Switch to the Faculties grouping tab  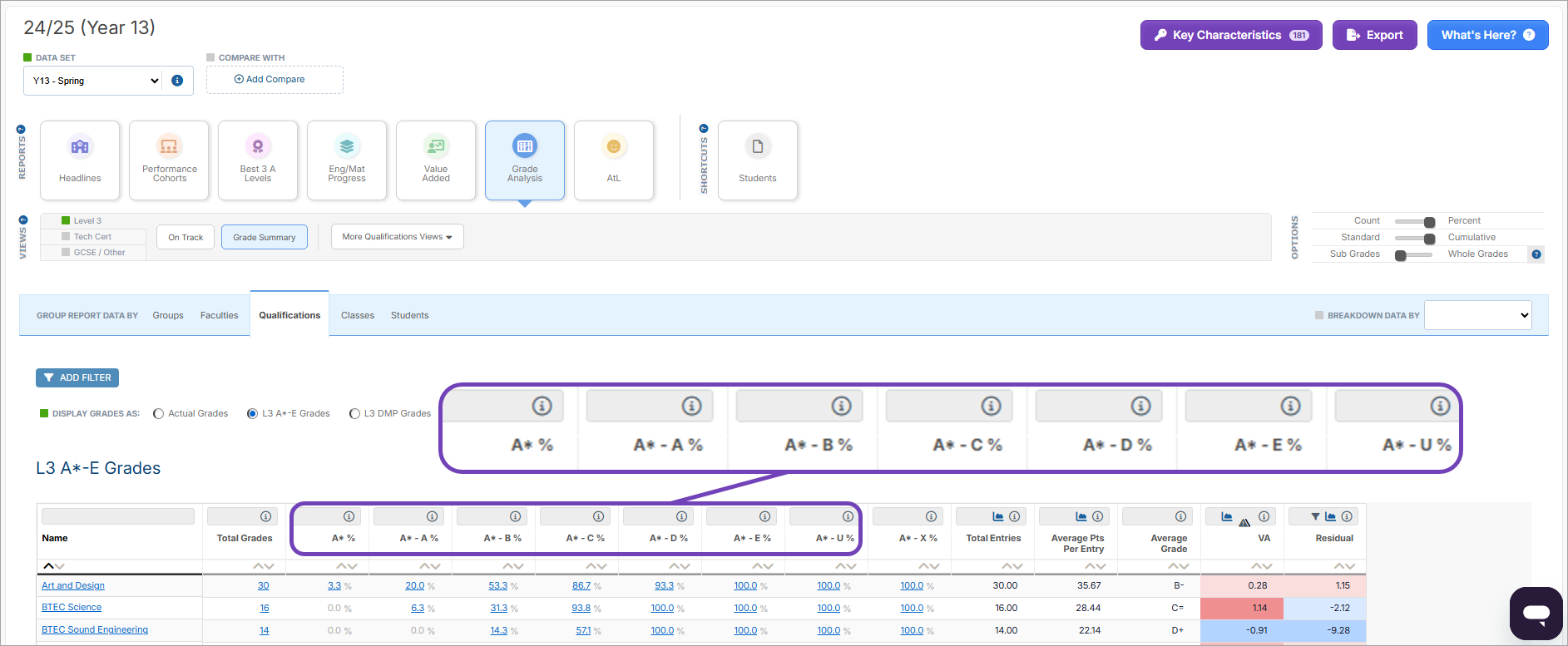[219, 316]
